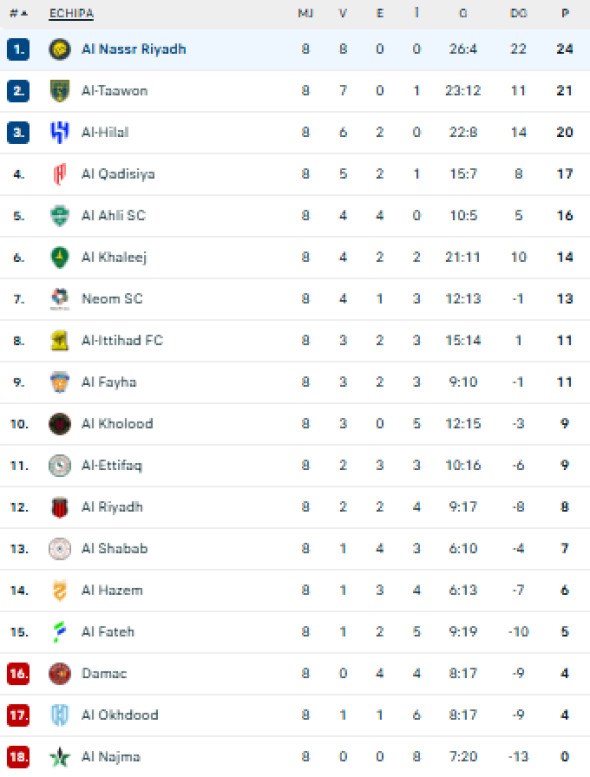
Task: Click the Al Najma star logo
Action: pos(59,757)
